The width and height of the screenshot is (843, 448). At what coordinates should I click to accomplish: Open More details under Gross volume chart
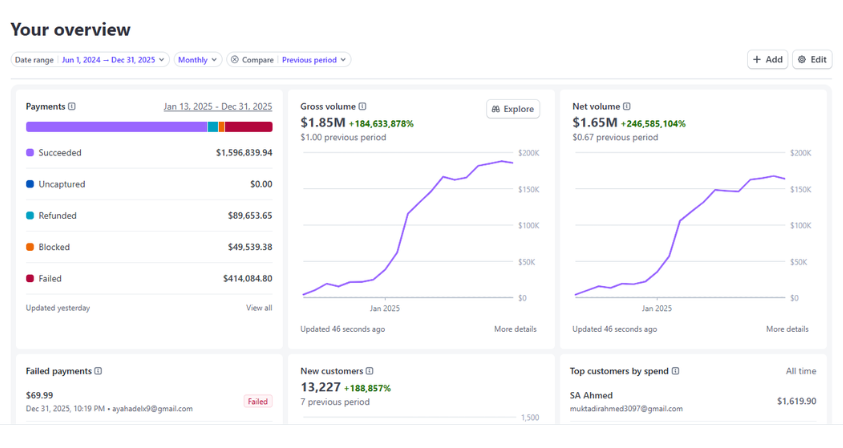click(515, 329)
